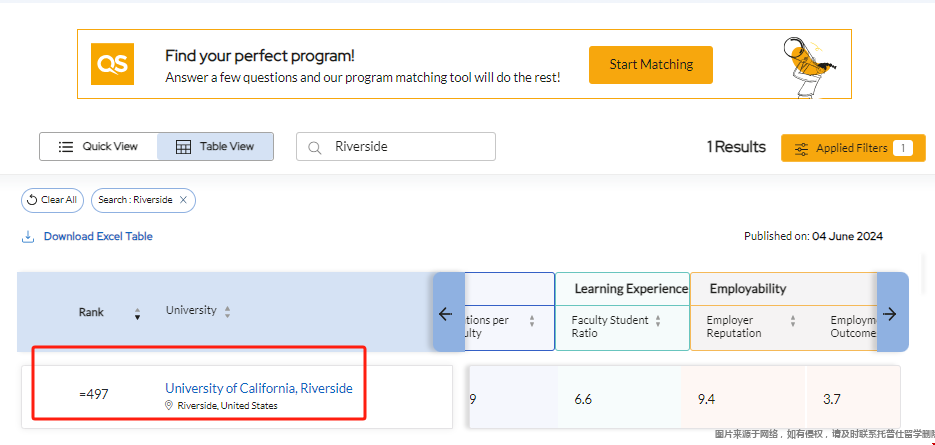Open University of California, Riverside page
935x445 pixels.
pyautogui.click(x=259, y=388)
